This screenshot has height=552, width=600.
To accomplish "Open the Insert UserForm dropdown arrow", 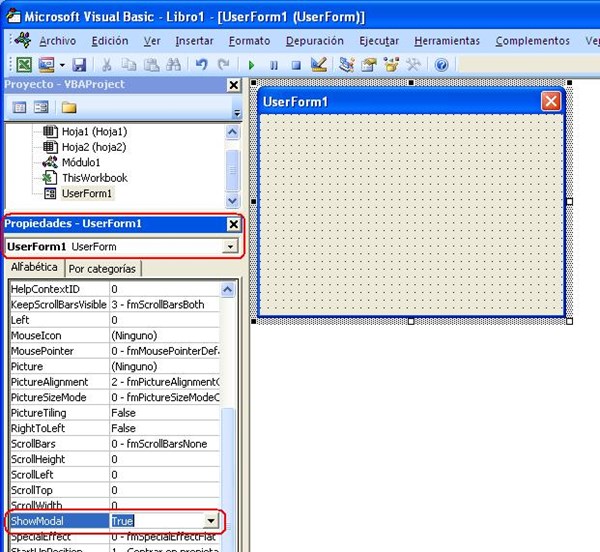I will (x=62, y=65).
